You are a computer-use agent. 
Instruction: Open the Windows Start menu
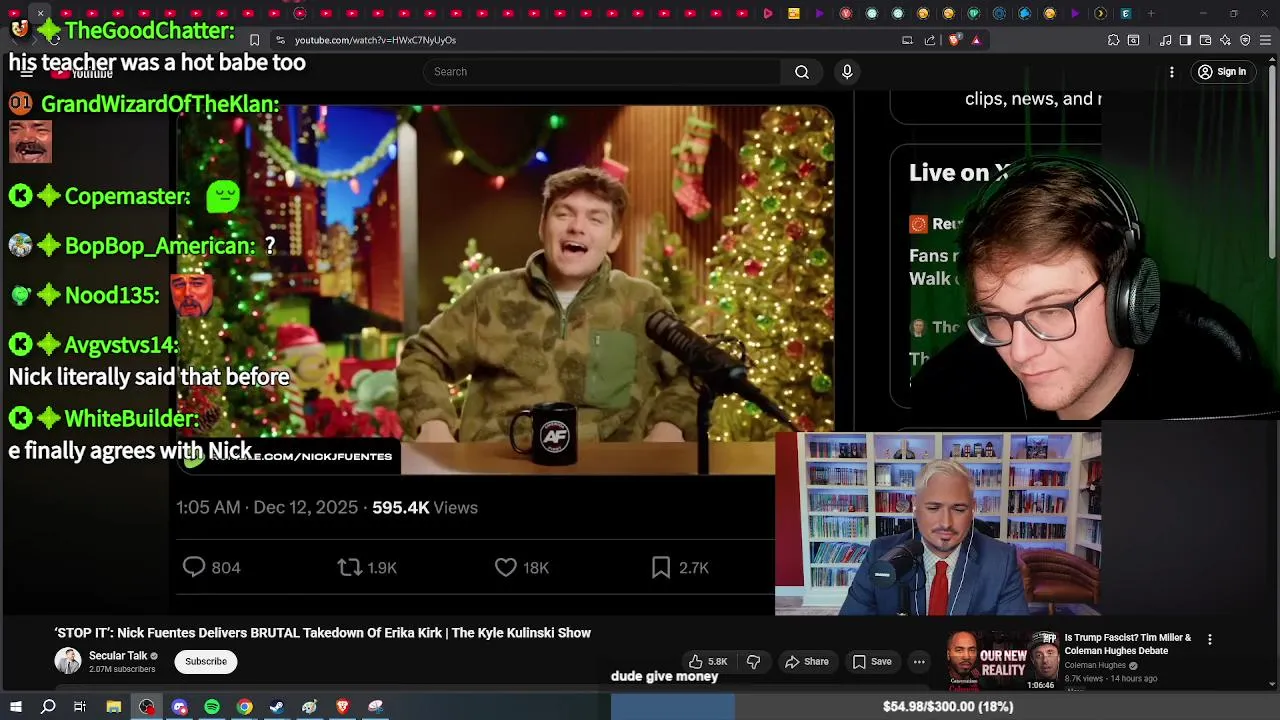pyautogui.click(x=15, y=707)
